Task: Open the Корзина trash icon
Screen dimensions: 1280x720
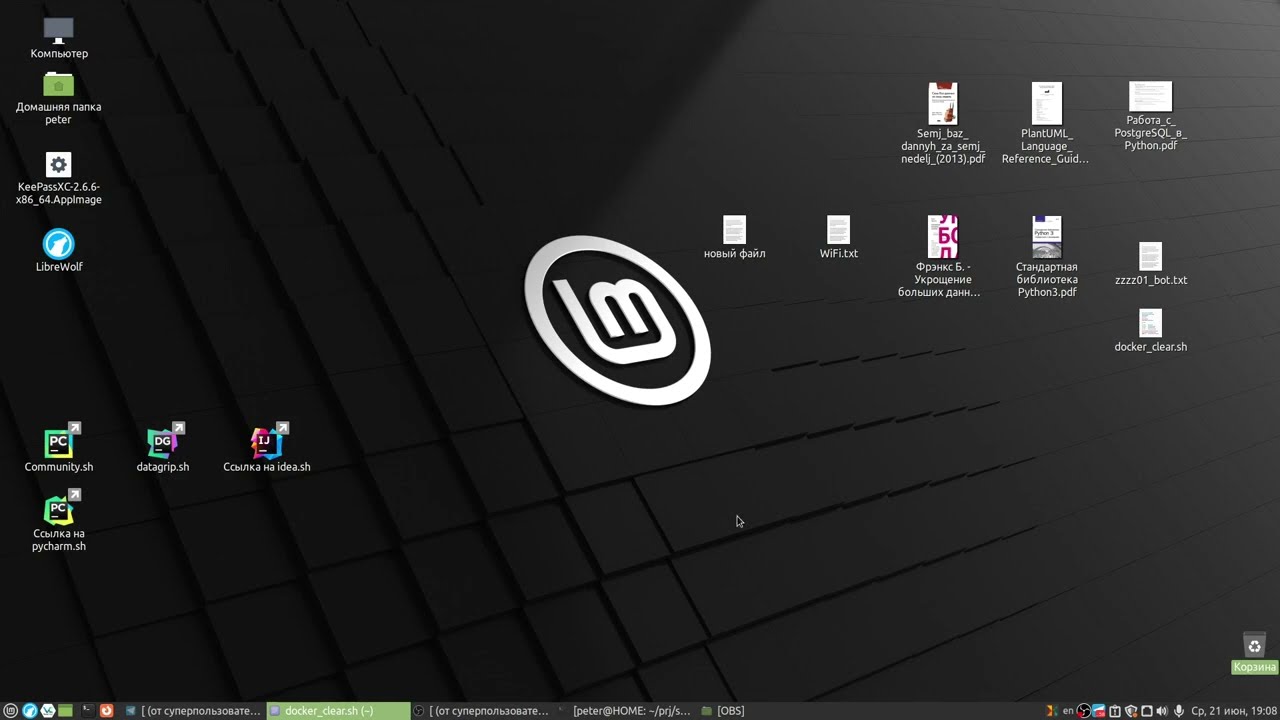Action: click(1255, 652)
